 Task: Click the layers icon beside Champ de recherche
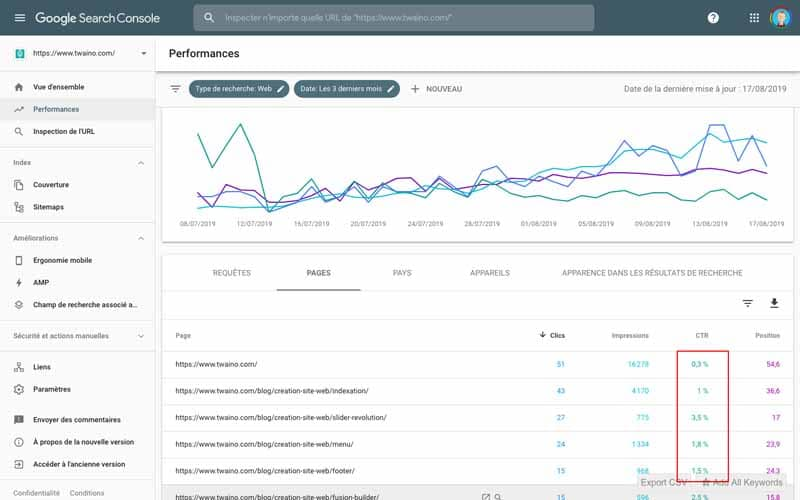coord(19,305)
